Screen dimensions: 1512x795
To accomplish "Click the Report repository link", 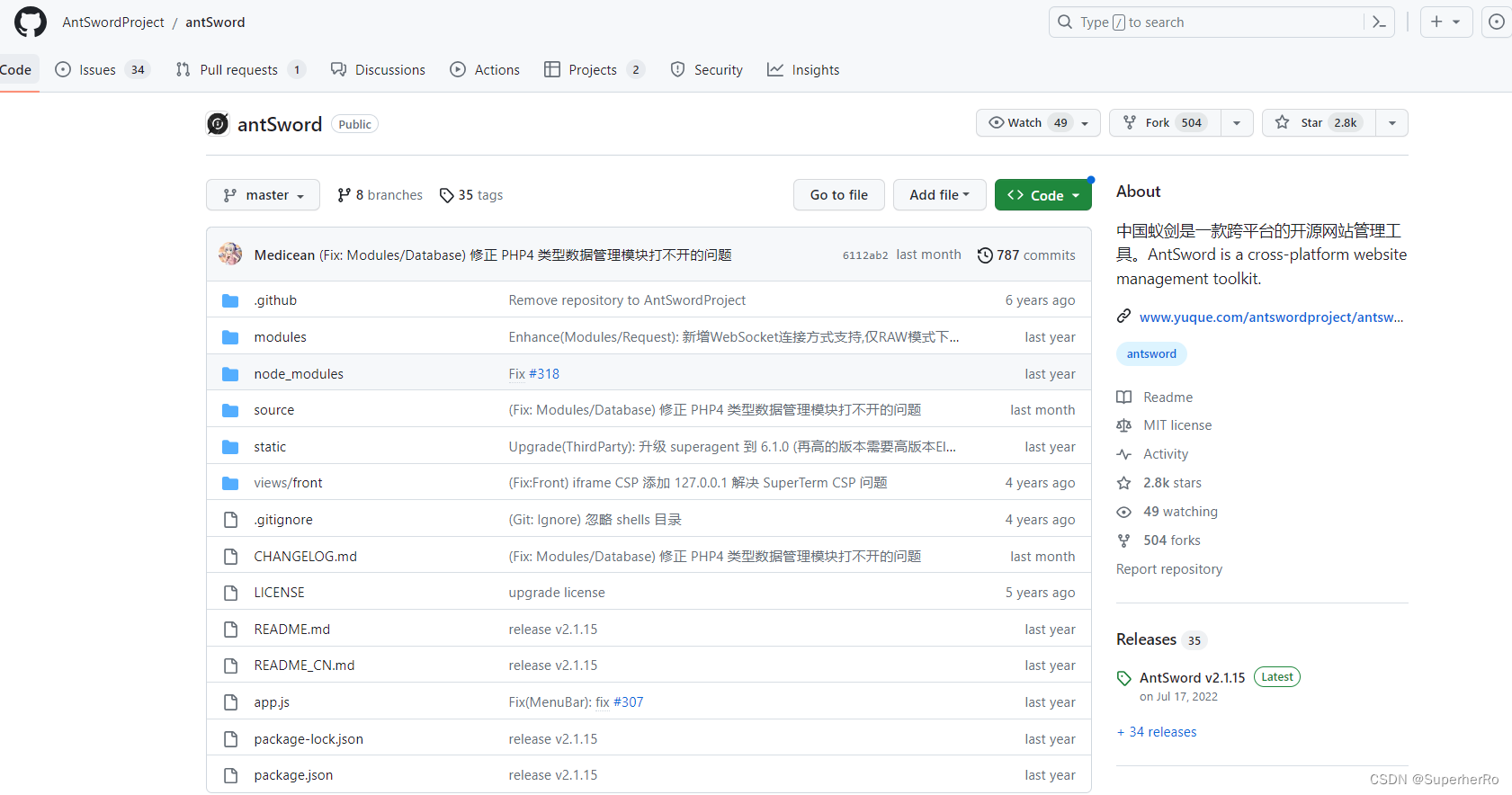I will [x=1169, y=569].
